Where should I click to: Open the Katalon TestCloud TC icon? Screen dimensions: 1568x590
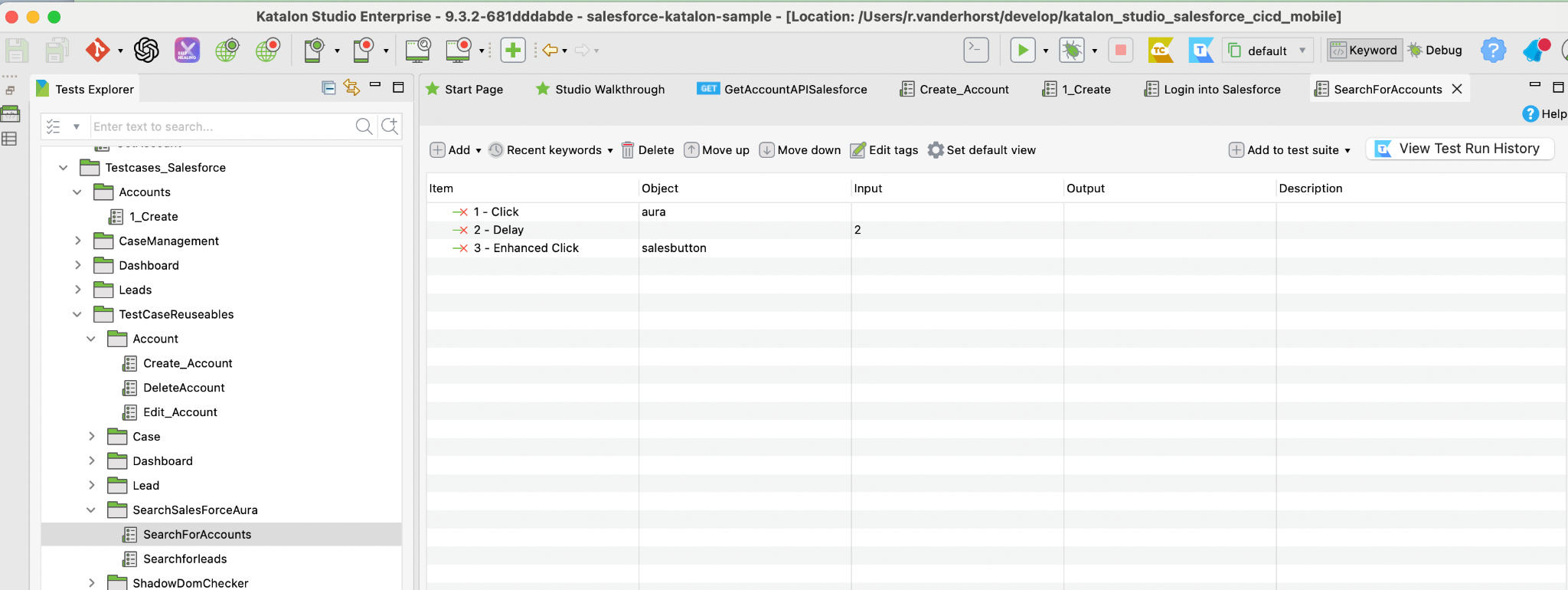coord(1161,51)
